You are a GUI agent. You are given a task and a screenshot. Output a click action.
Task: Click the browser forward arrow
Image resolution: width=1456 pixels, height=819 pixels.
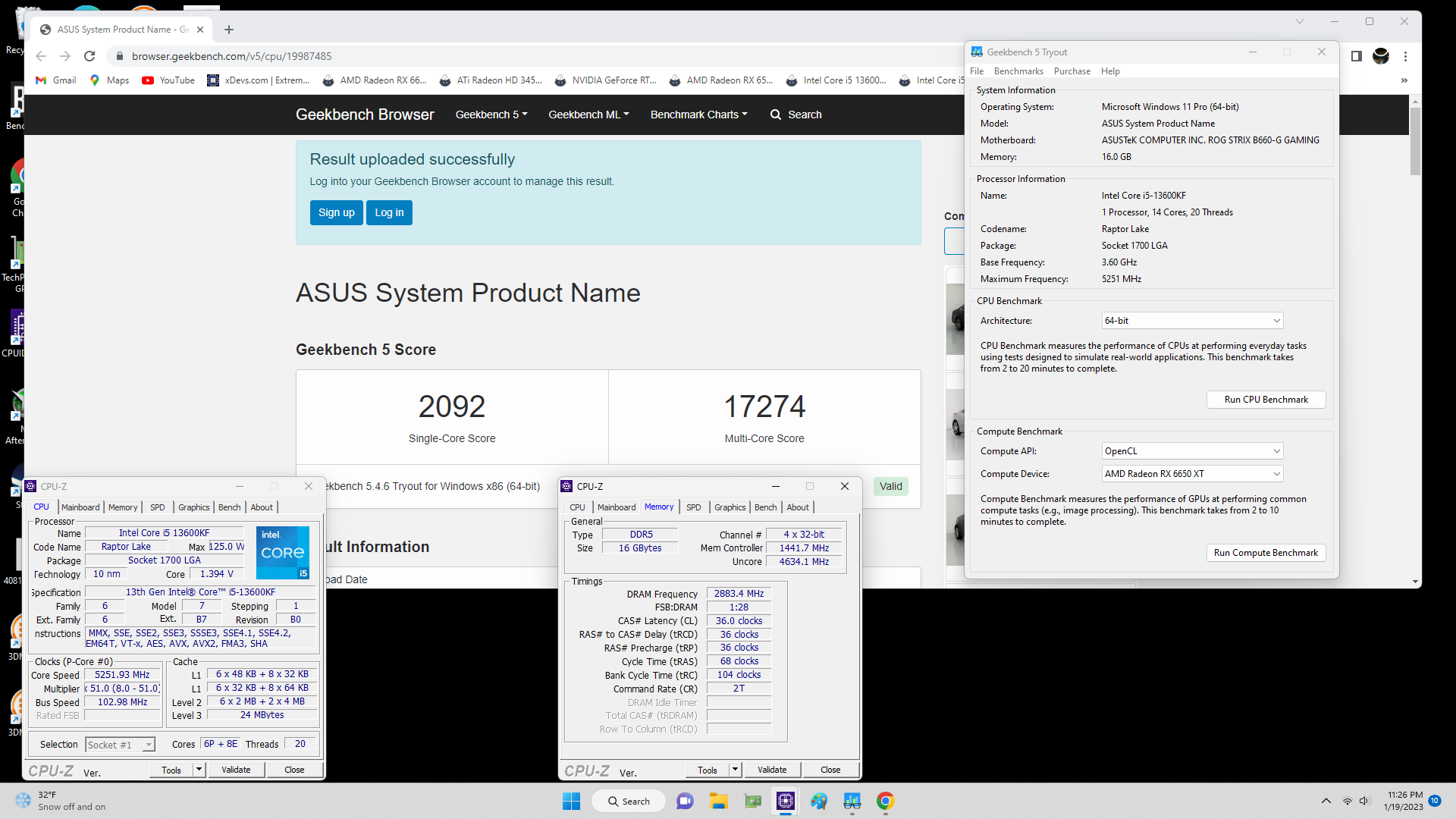[65, 56]
